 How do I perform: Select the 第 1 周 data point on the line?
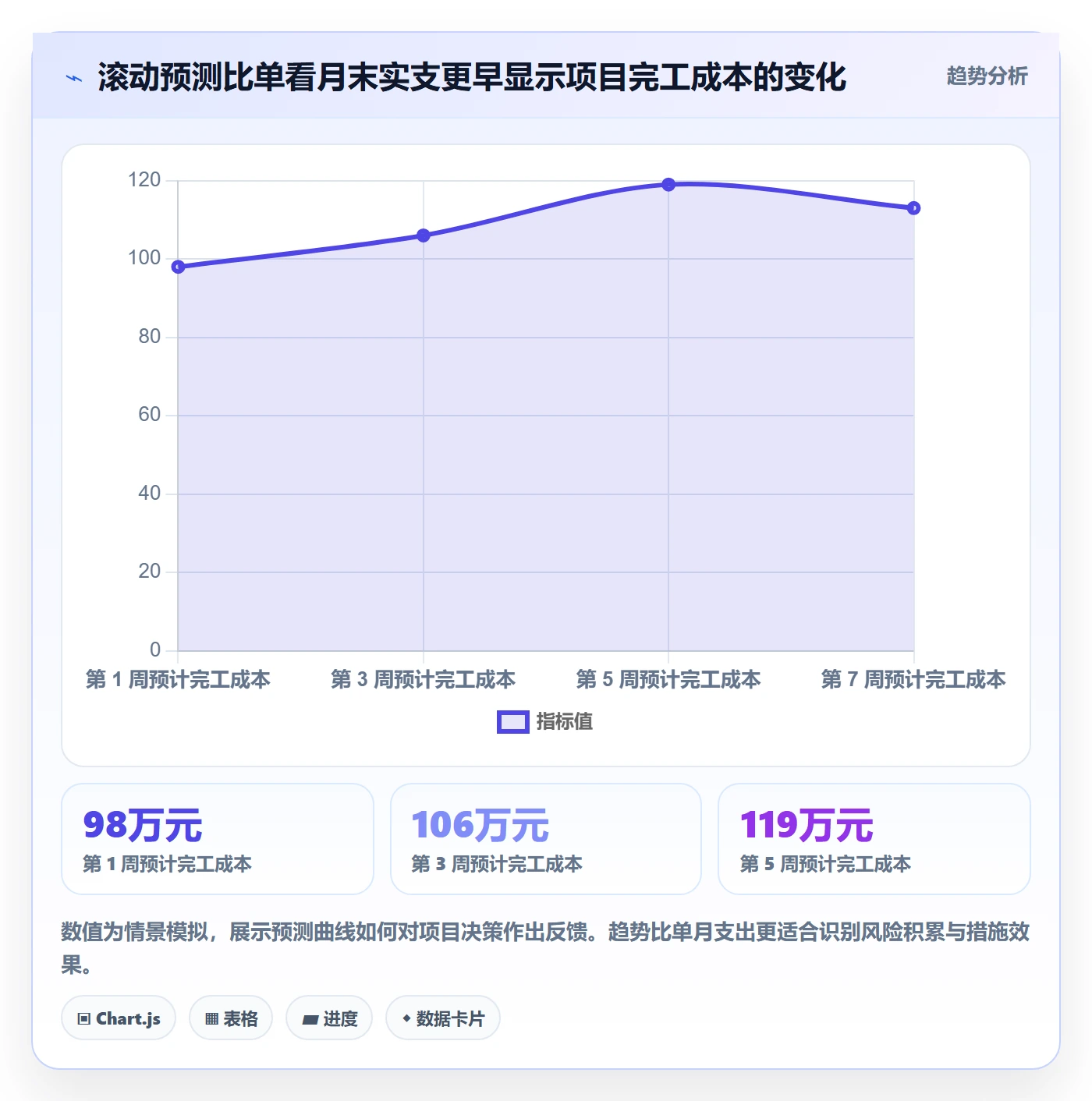(x=178, y=267)
